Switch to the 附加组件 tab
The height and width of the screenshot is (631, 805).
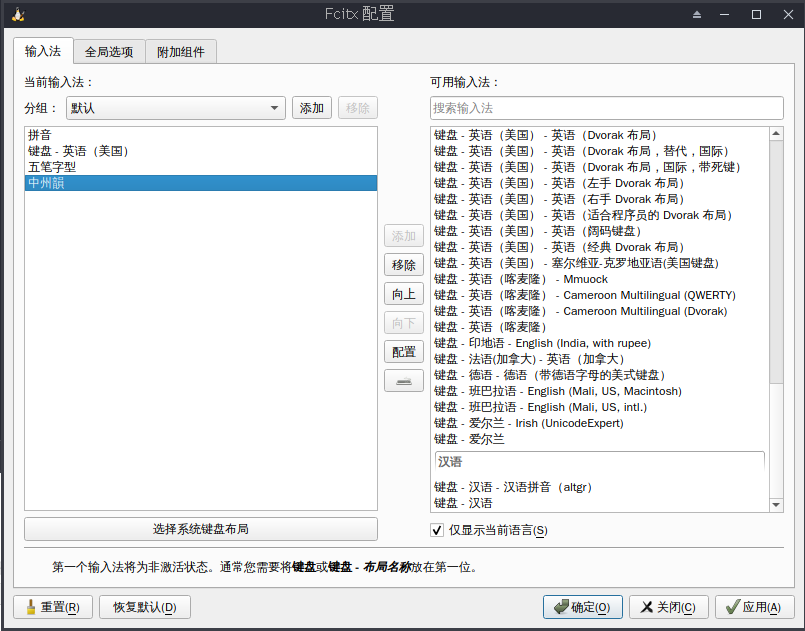[181, 51]
